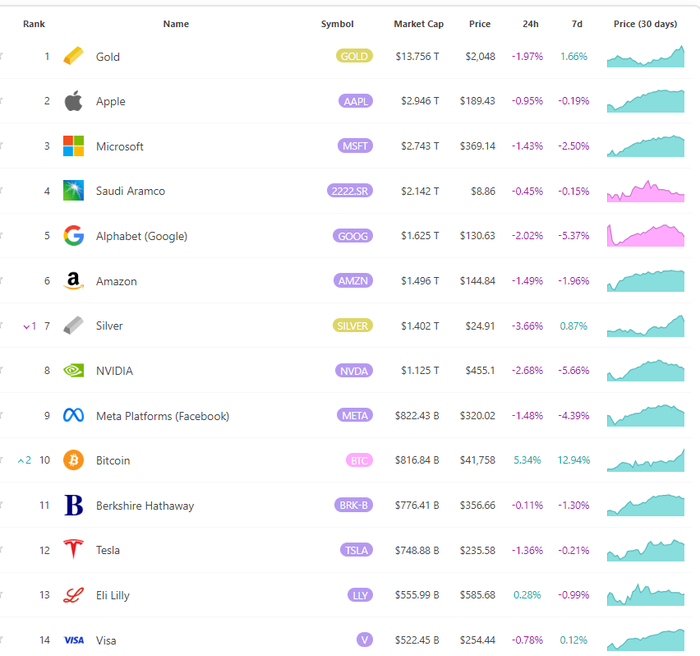The height and width of the screenshot is (656, 700).
Task: Click the AAPL symbol badge
Action: 354,101
